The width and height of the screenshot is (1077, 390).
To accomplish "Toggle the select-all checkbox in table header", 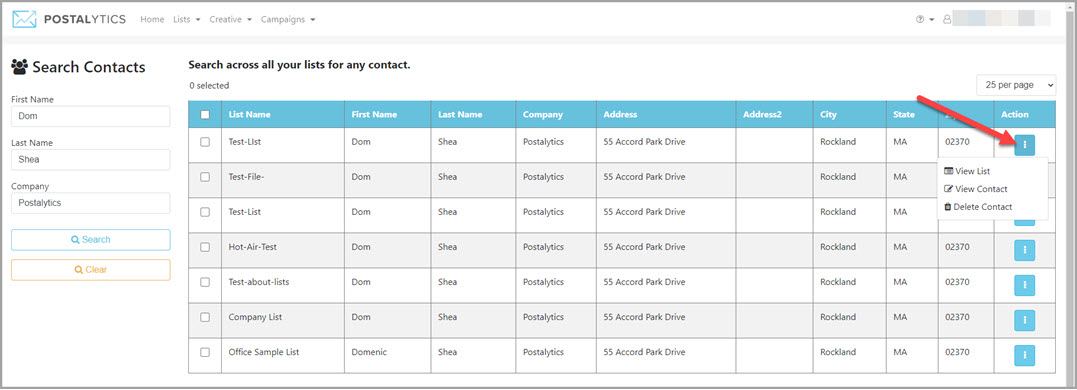I will [205, 115].
